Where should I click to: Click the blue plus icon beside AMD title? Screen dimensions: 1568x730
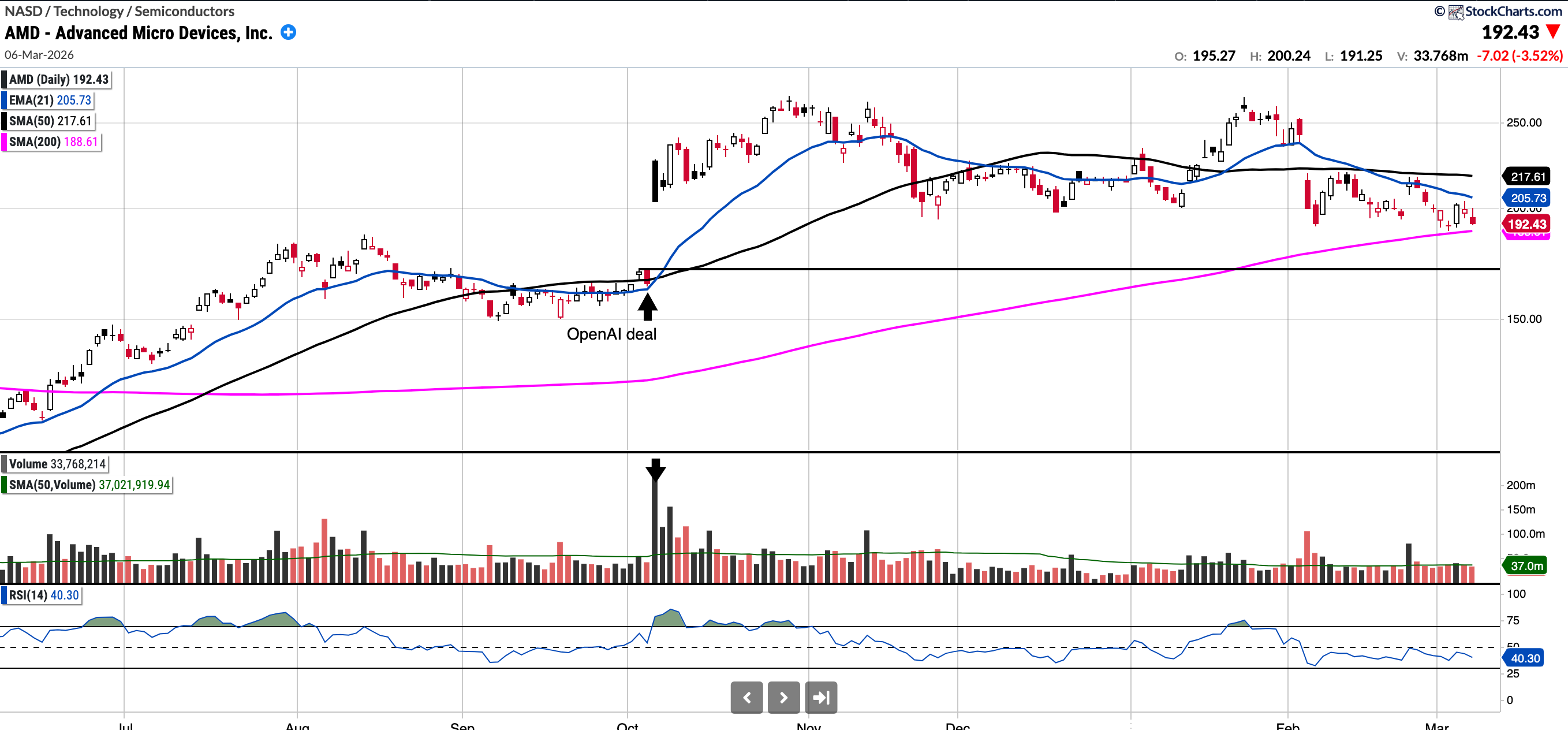pyautogui.click(x=289, y=32)
